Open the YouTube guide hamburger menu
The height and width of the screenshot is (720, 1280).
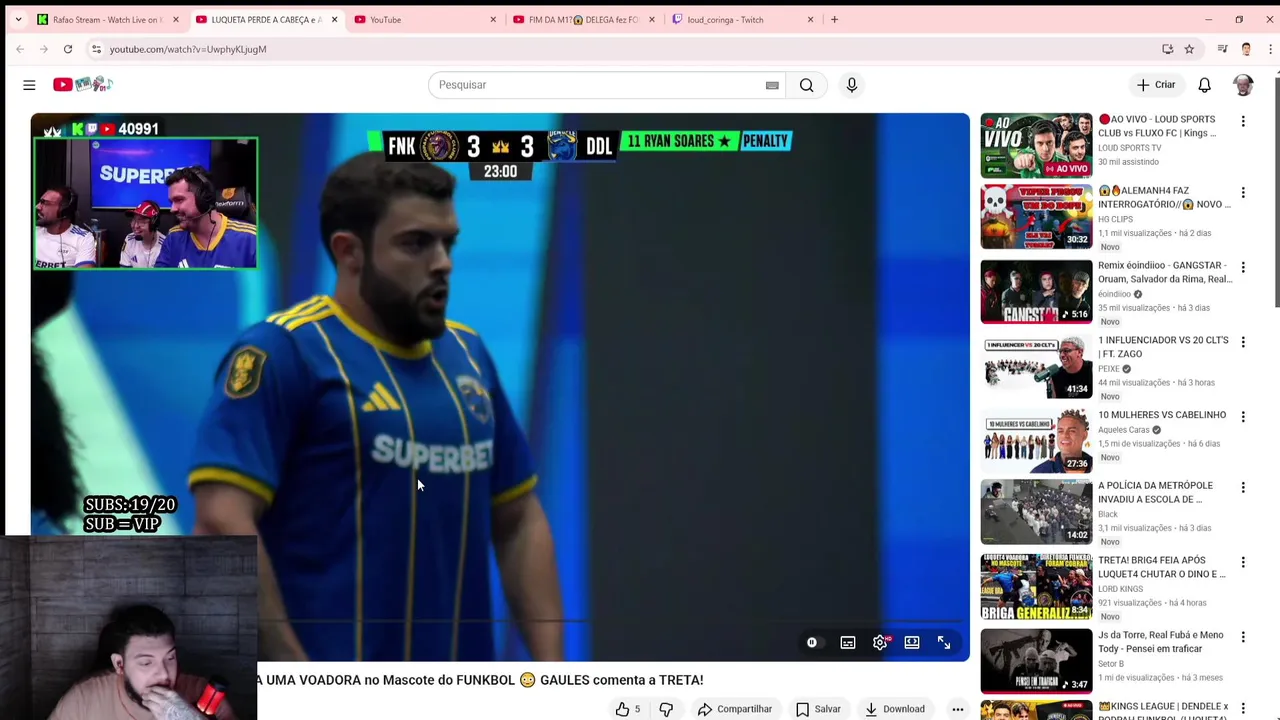pos(29,85)
